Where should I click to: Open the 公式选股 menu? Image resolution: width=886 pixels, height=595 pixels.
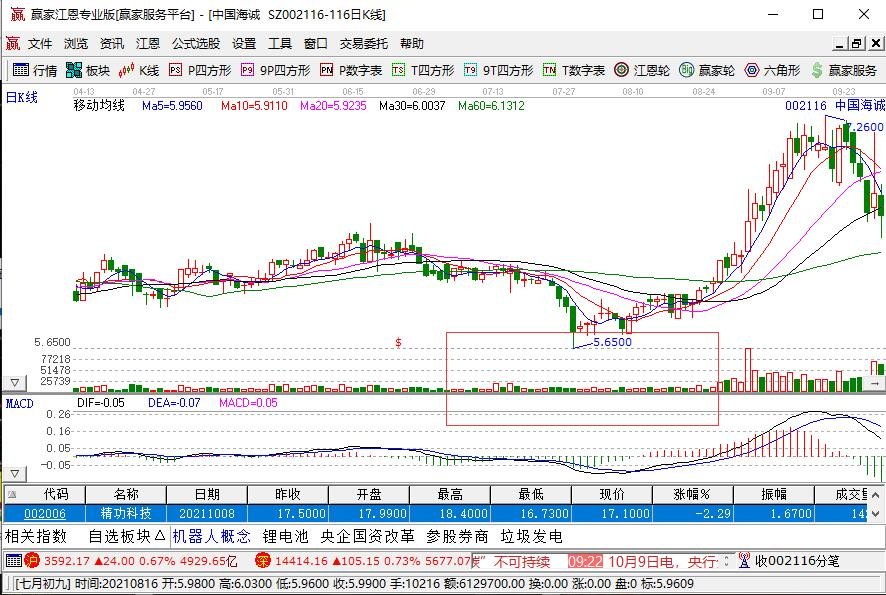[196, 44]
